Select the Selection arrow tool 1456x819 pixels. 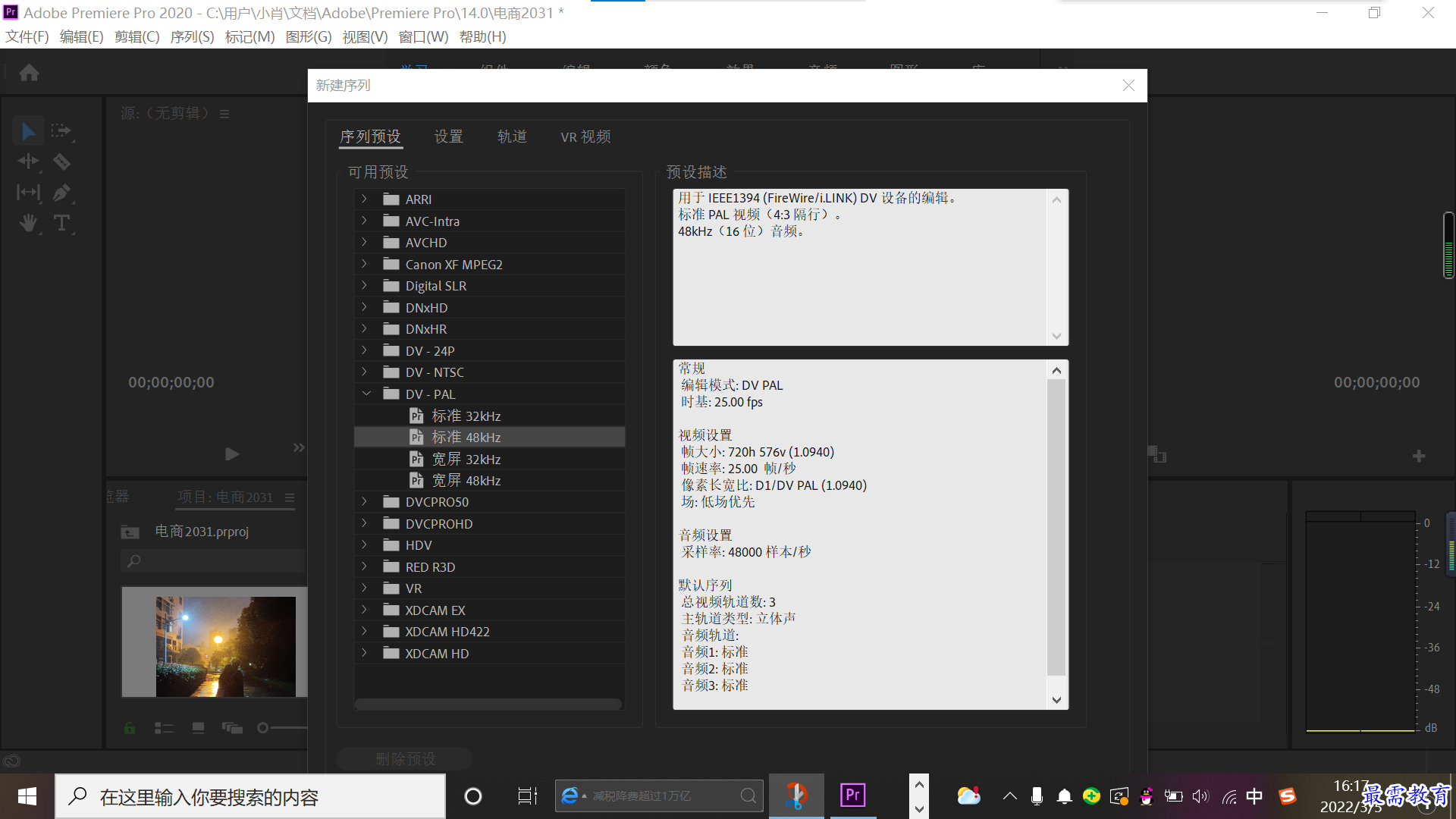[28, 131]
